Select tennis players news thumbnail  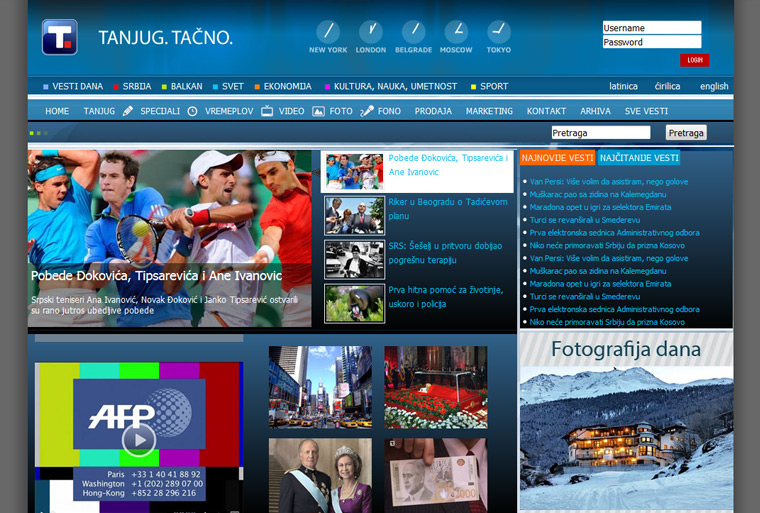tap(354, 172)
